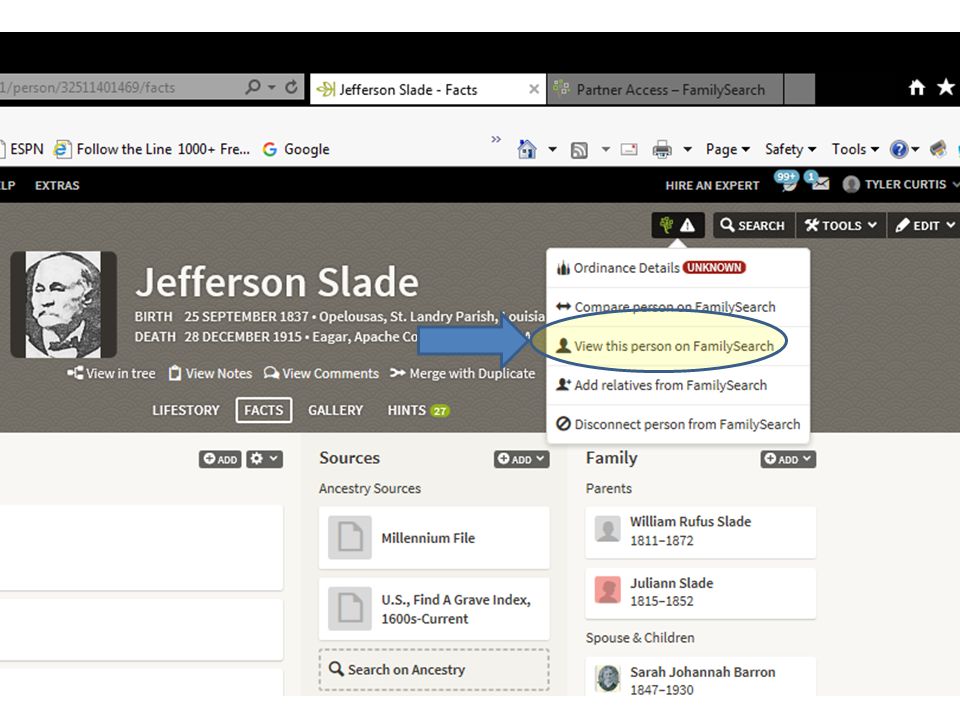960x720 pixels.
Task: Click Jefferson Slade portrait photo
Action: tap(64, 304)
